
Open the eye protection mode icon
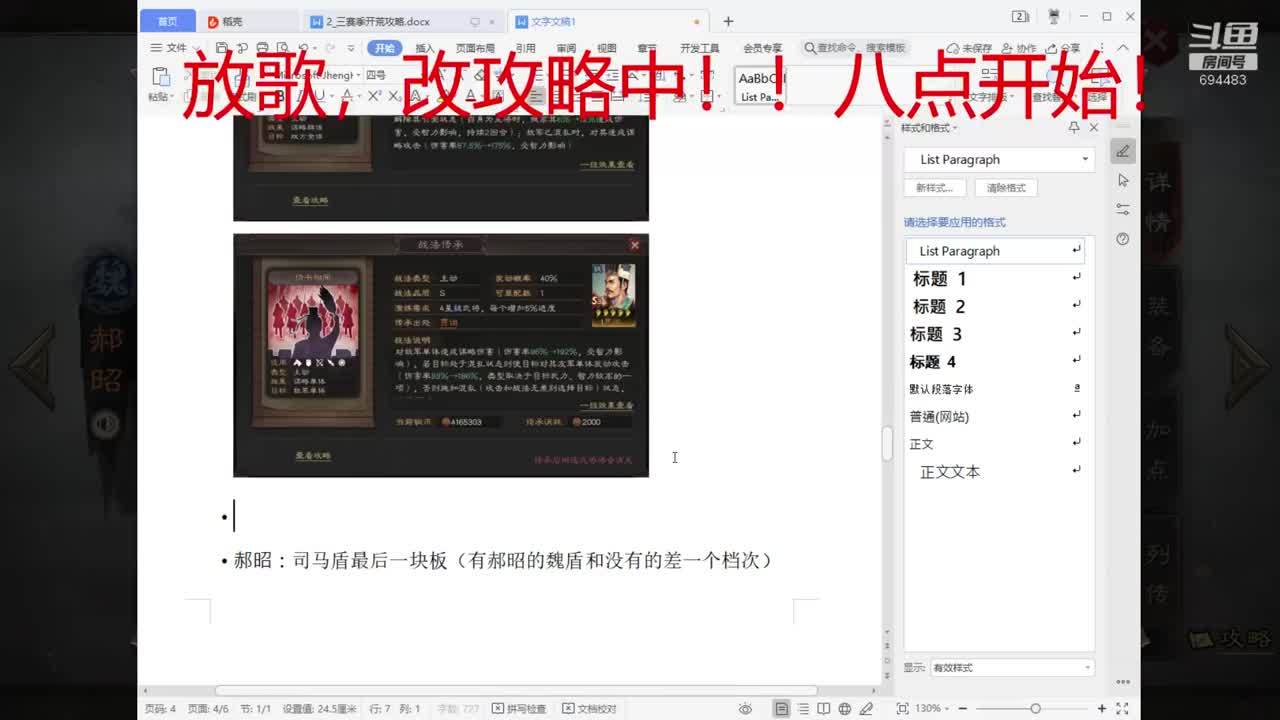pos(745,708)
